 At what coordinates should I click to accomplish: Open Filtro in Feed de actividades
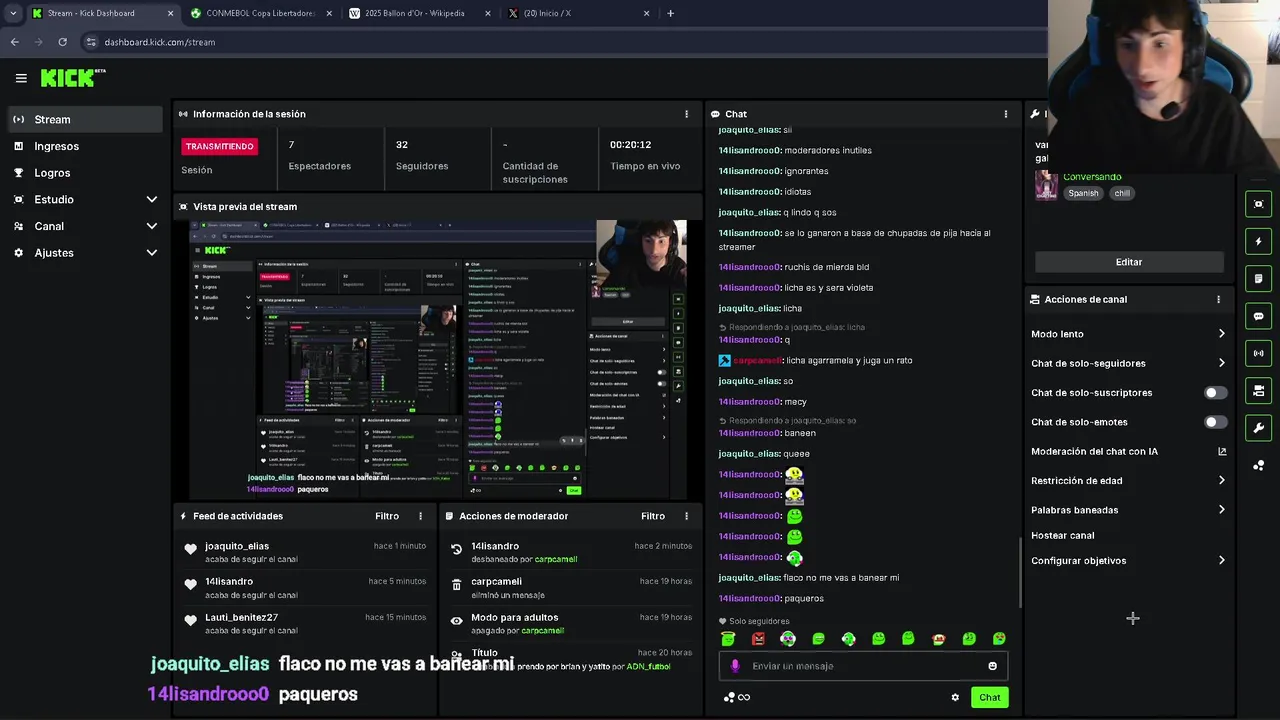pyautogui.click(x=387, y=516)
